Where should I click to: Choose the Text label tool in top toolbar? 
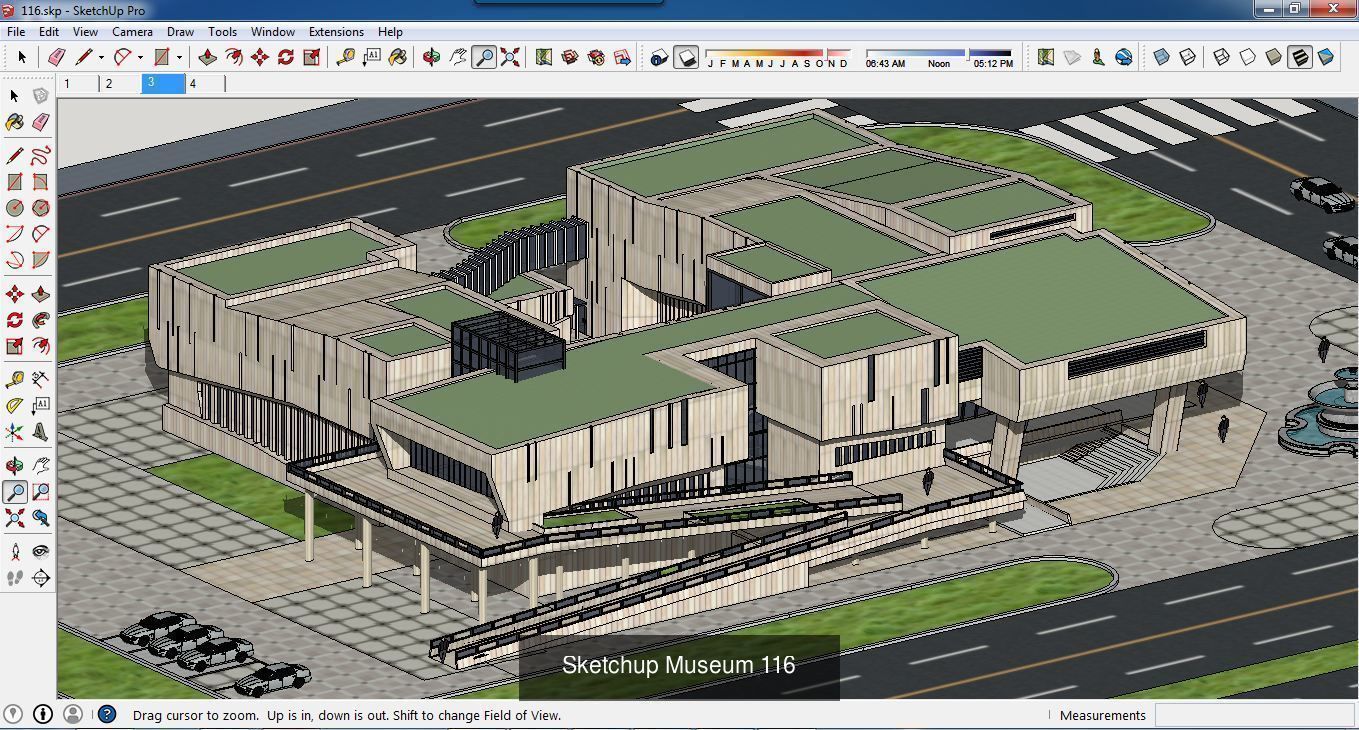[x=371, y=57]
